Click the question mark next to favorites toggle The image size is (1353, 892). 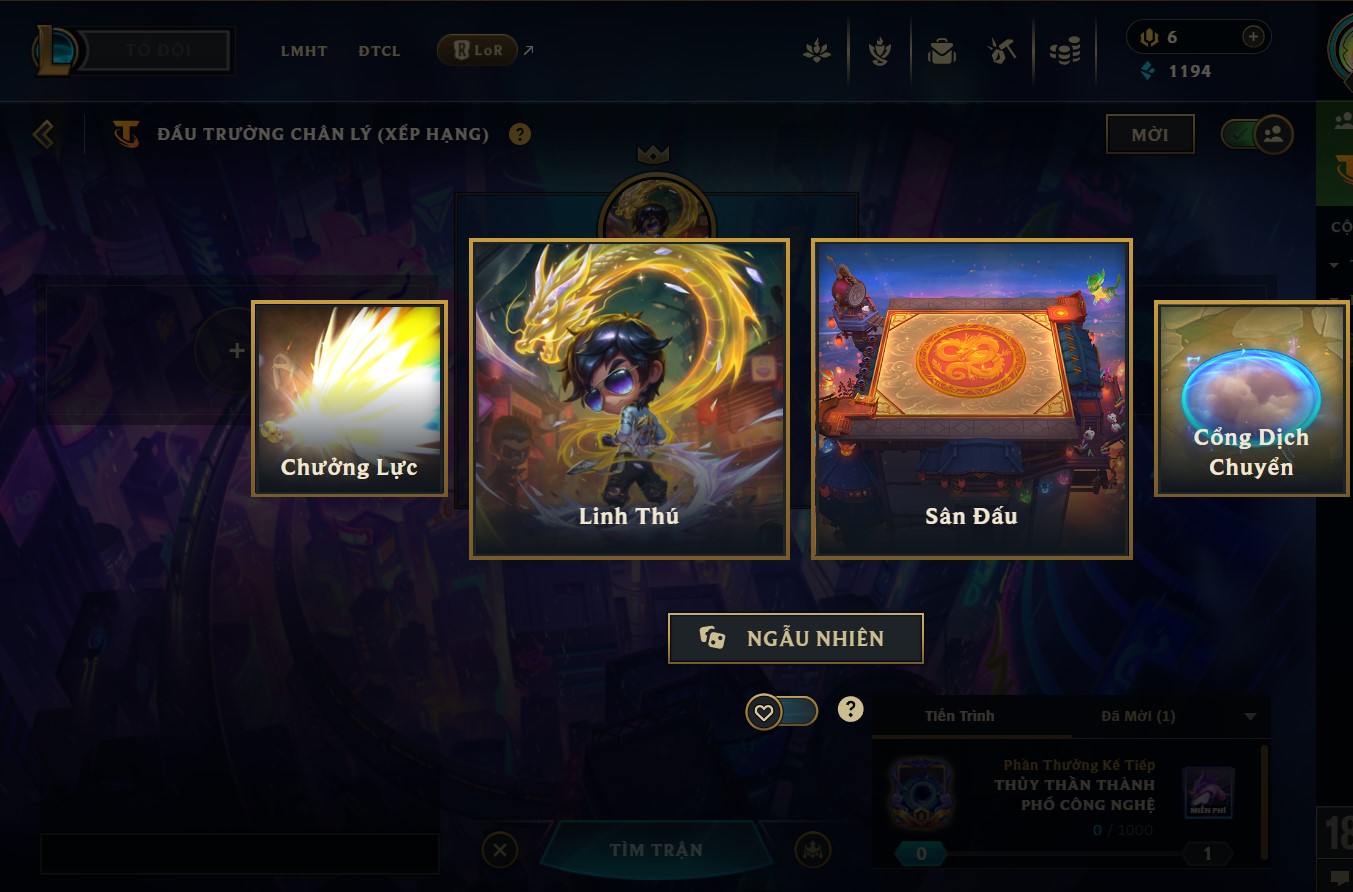click(x=850, y=709)
